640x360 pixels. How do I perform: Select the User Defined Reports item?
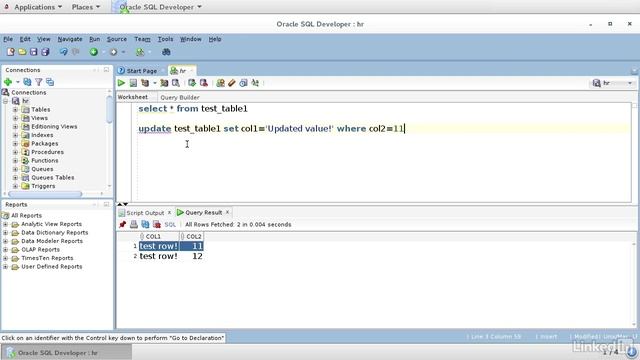pyautogui.click(x=51, y=267)
